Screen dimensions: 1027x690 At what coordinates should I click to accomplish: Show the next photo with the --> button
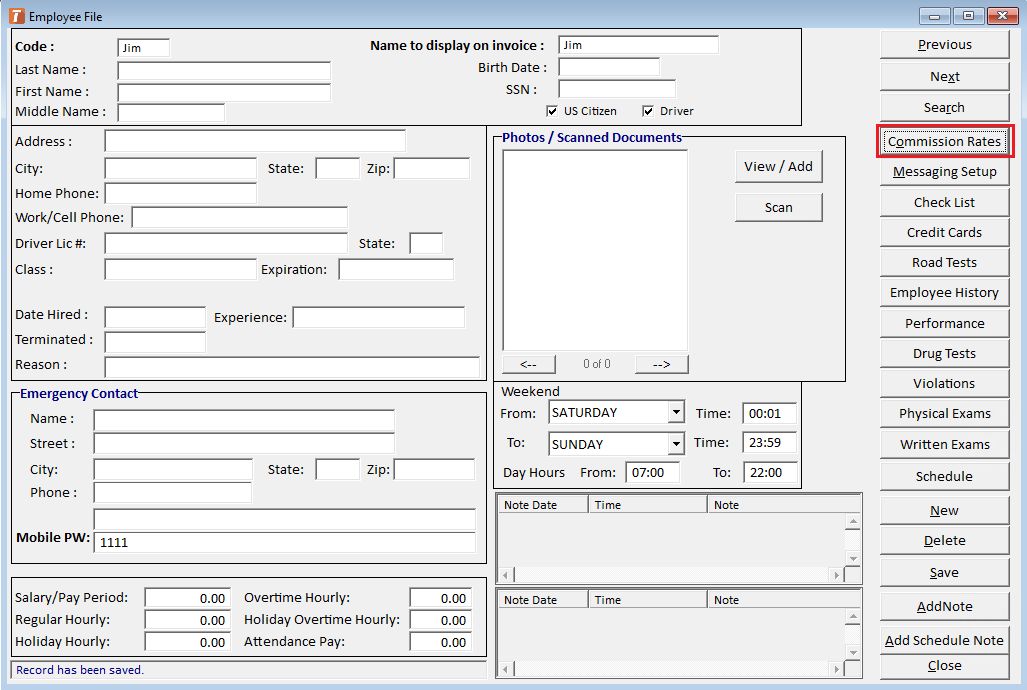(662, 364)
